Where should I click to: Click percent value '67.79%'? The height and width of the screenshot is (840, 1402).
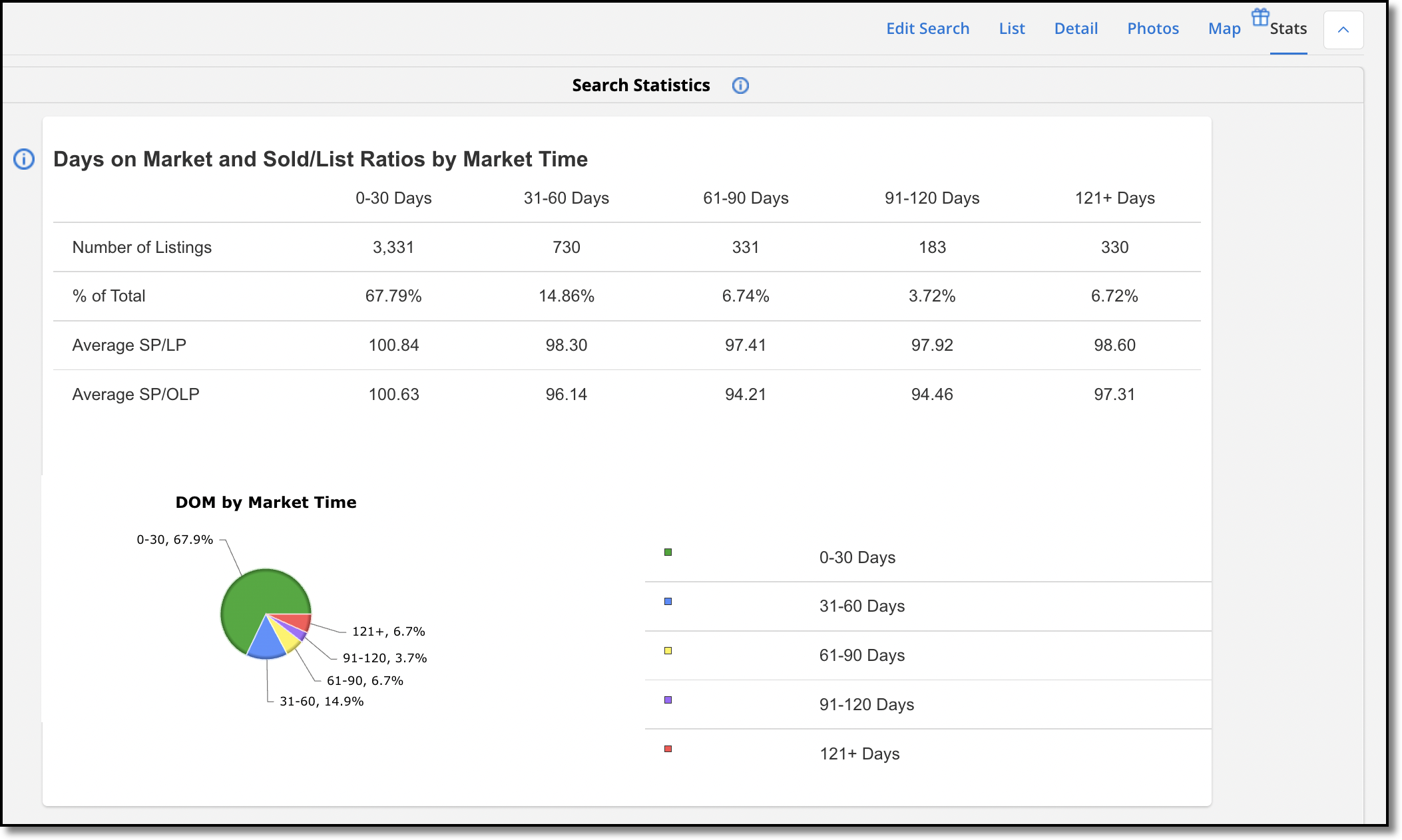point(393,296)
